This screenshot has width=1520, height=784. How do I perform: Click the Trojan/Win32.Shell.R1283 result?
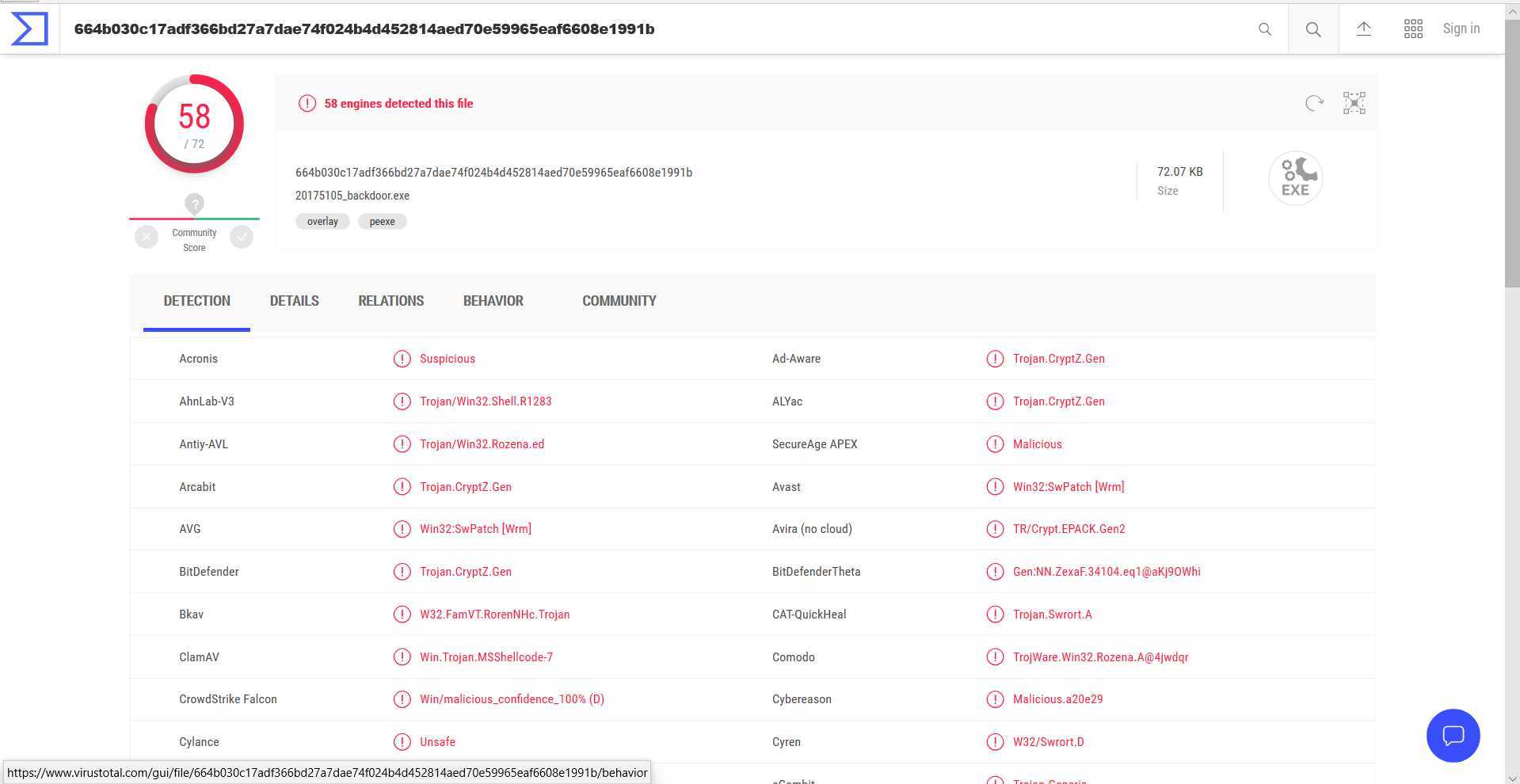[486, 402]
